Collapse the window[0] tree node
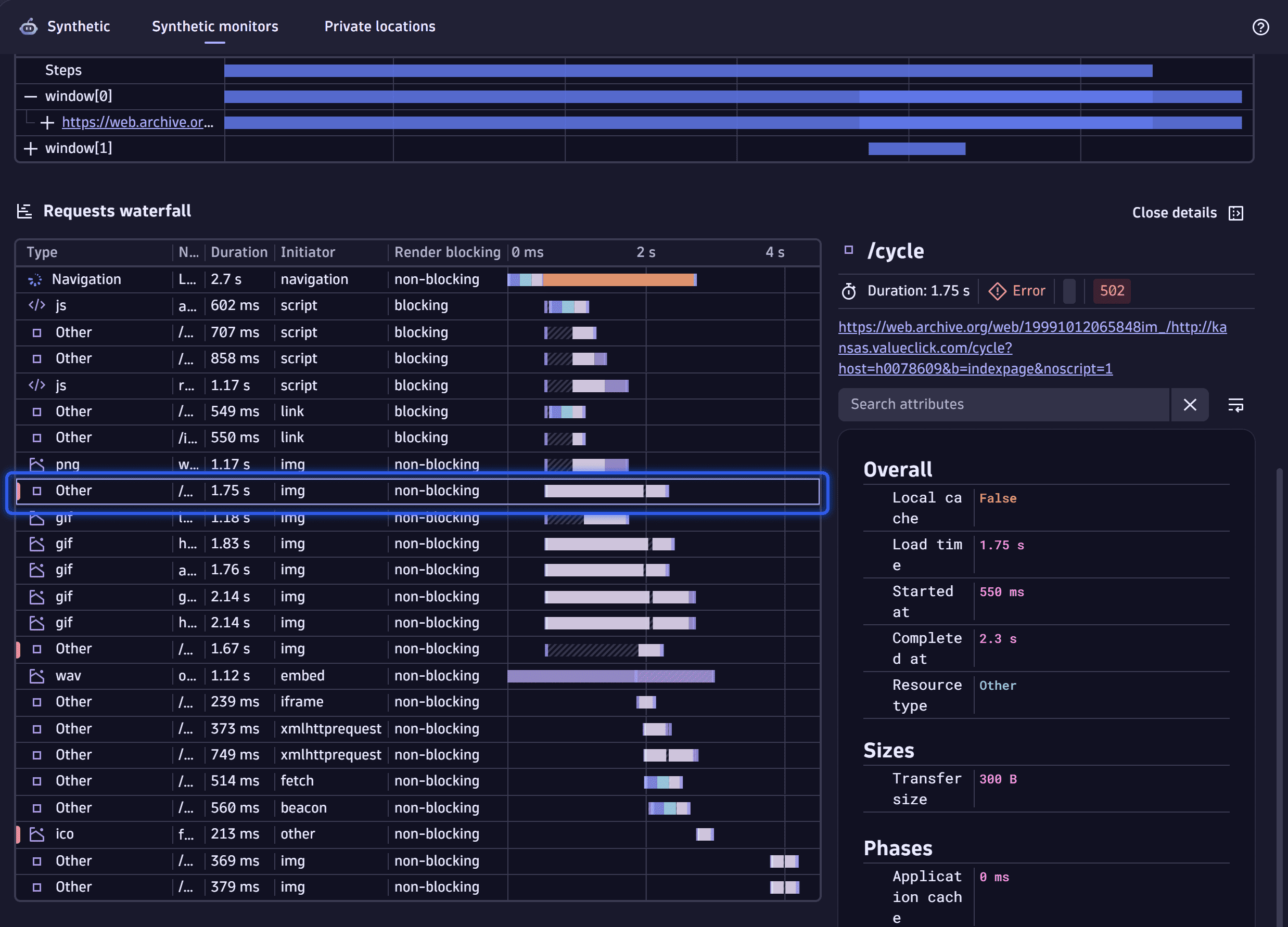 [31, 97]
